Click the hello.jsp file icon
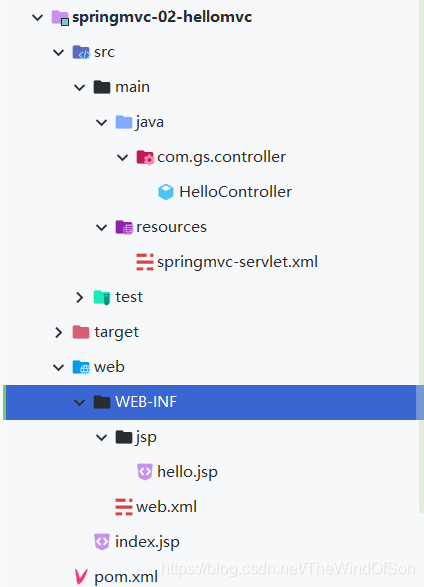Viewport: 424px width, 587px height. (145, 472)
